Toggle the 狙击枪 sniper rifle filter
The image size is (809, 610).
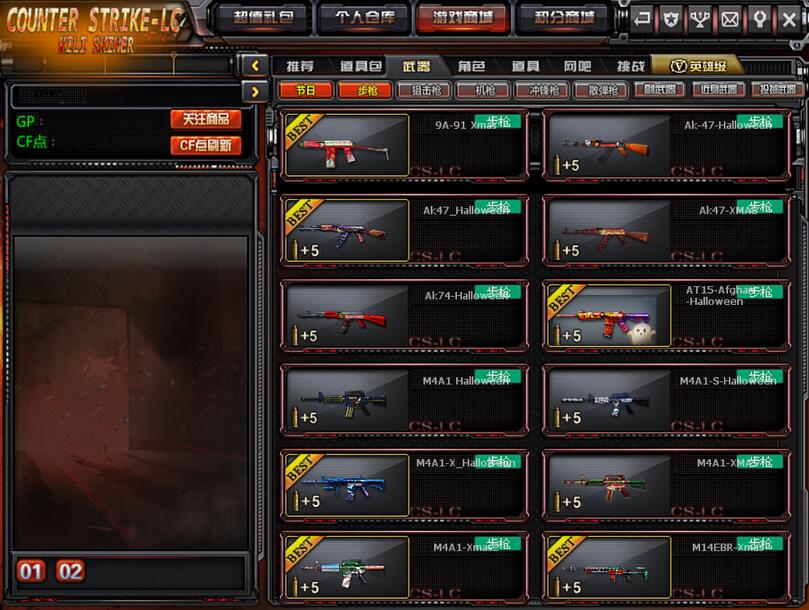pos(426,90)
